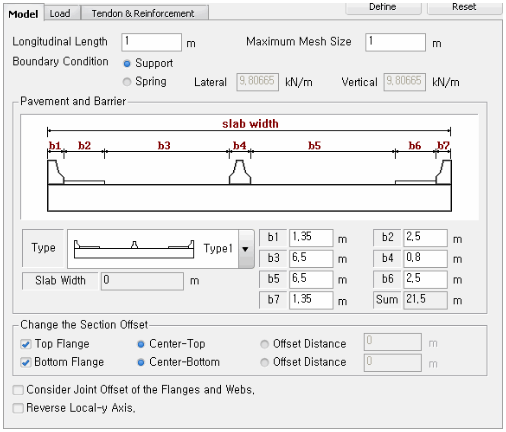506x432 pixels.
Task: Select Center-Bottom offset option
Action: coord(141,362)
